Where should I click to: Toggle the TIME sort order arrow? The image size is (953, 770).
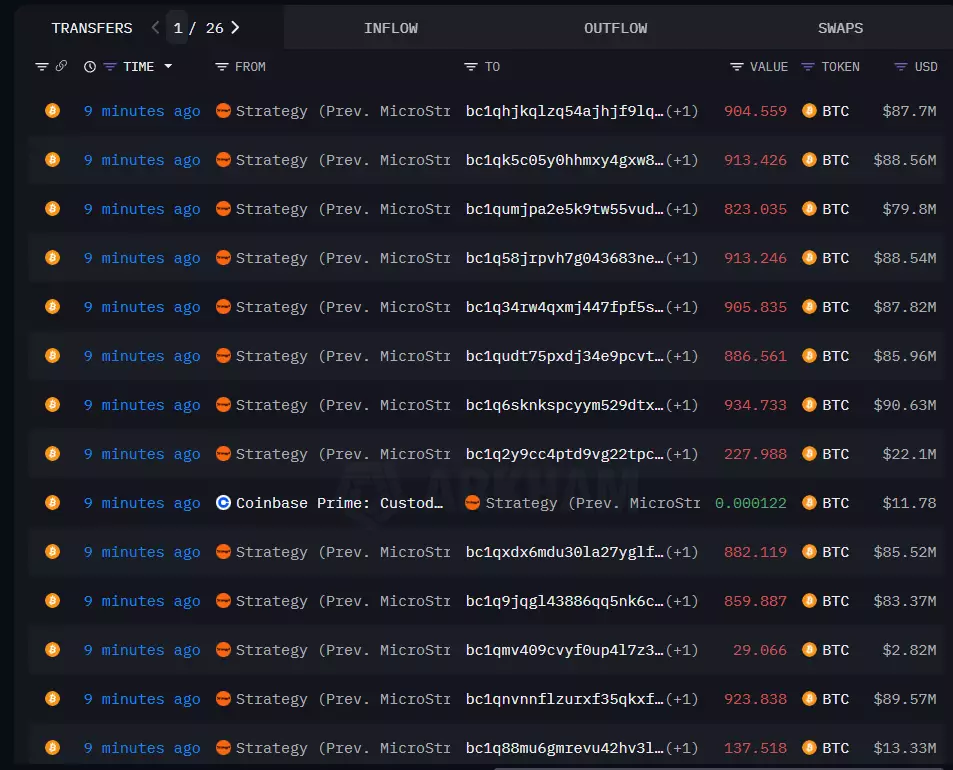(168, 67)
